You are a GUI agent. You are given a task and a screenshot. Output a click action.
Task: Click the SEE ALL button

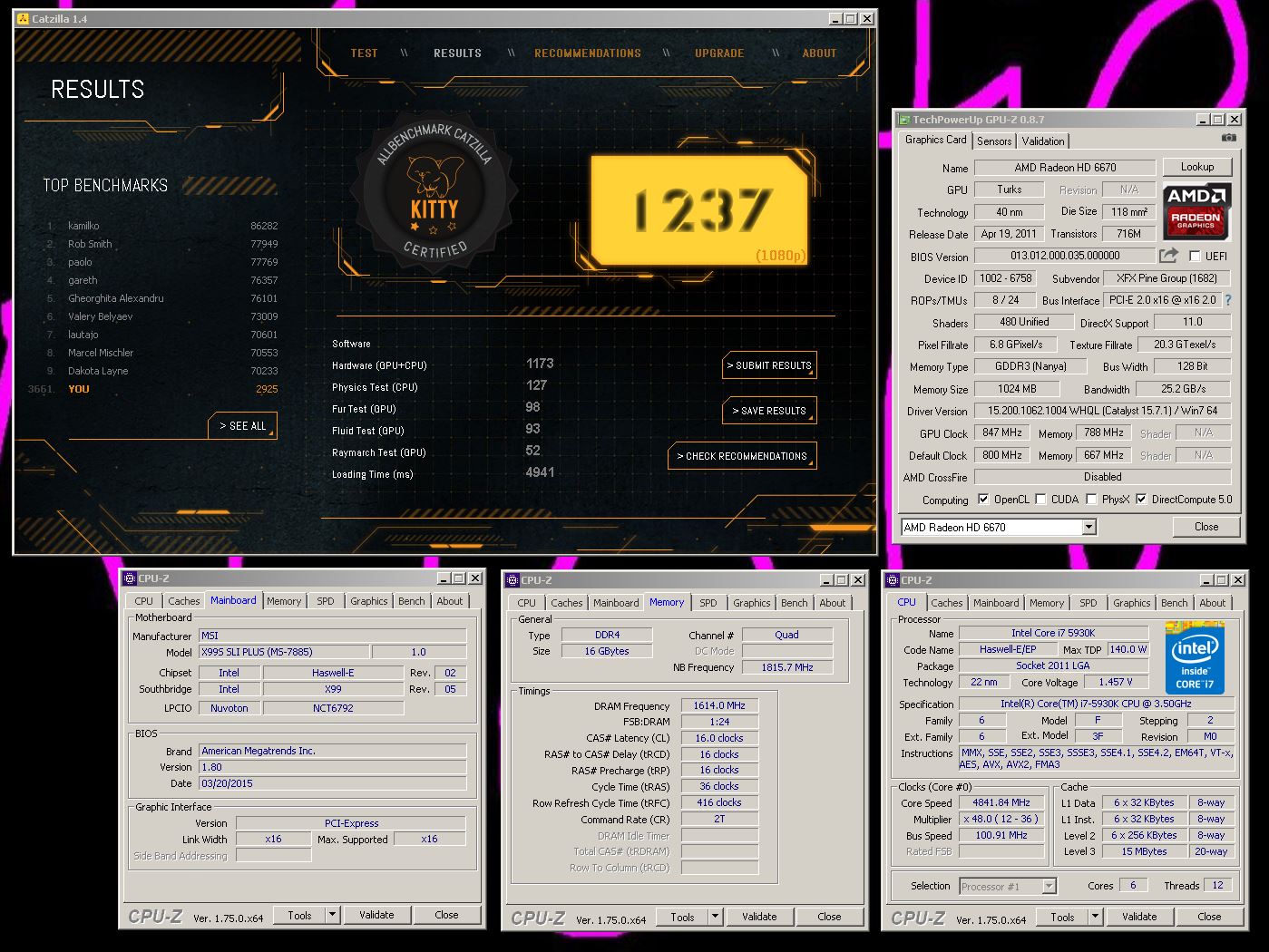pos(242,425)
